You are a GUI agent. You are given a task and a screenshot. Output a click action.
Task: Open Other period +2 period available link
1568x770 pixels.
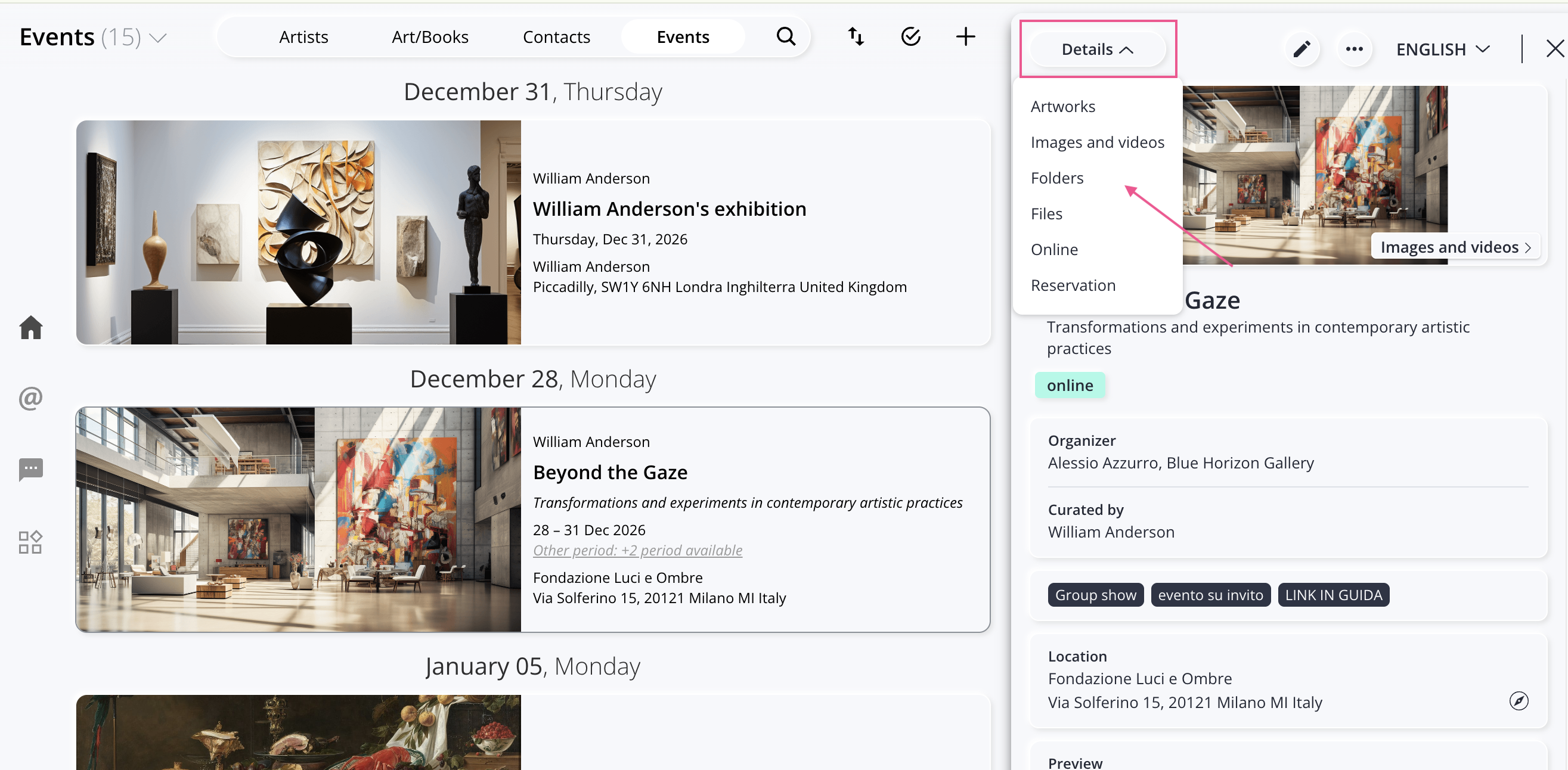click(x=637, y=549)
